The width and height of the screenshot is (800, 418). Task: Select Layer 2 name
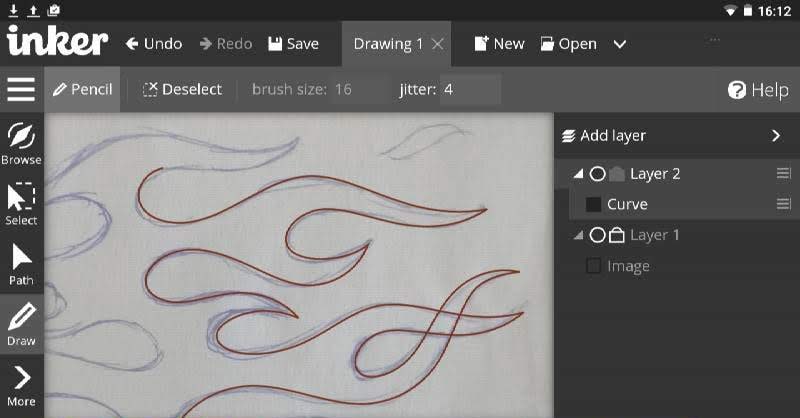coord(655,174)
